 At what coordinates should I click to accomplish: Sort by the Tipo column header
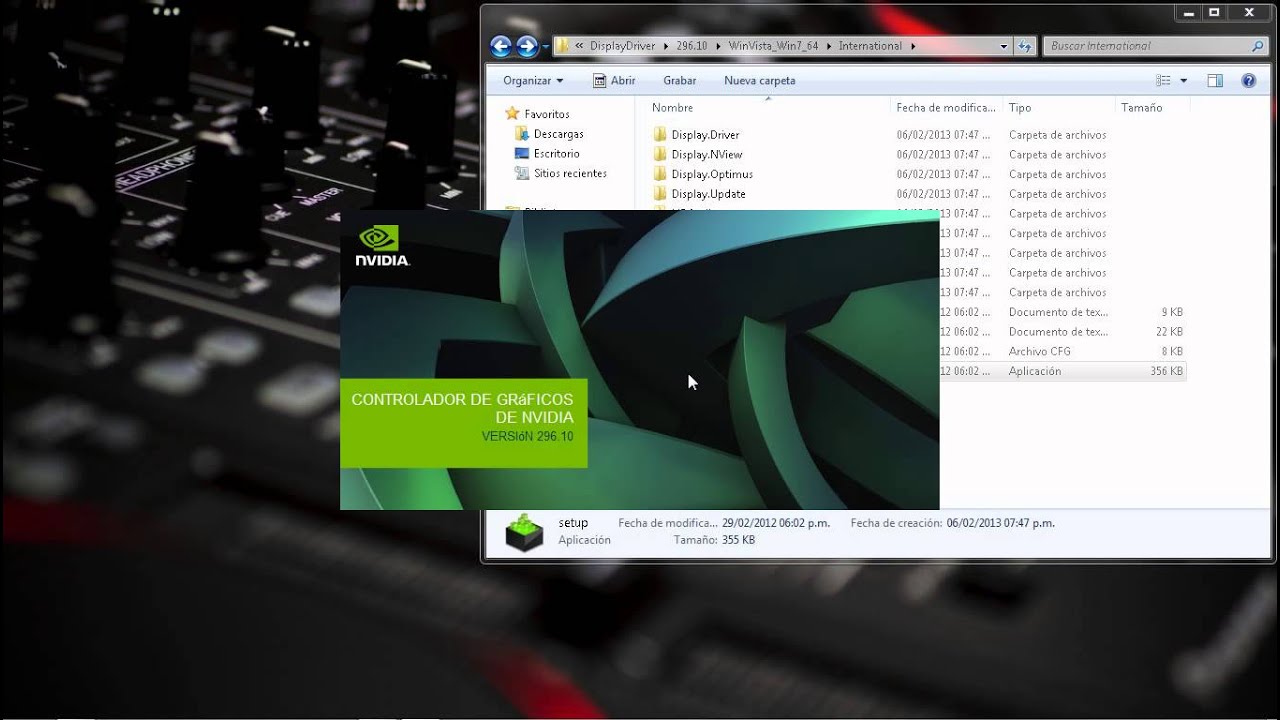tap(1020, 108)
